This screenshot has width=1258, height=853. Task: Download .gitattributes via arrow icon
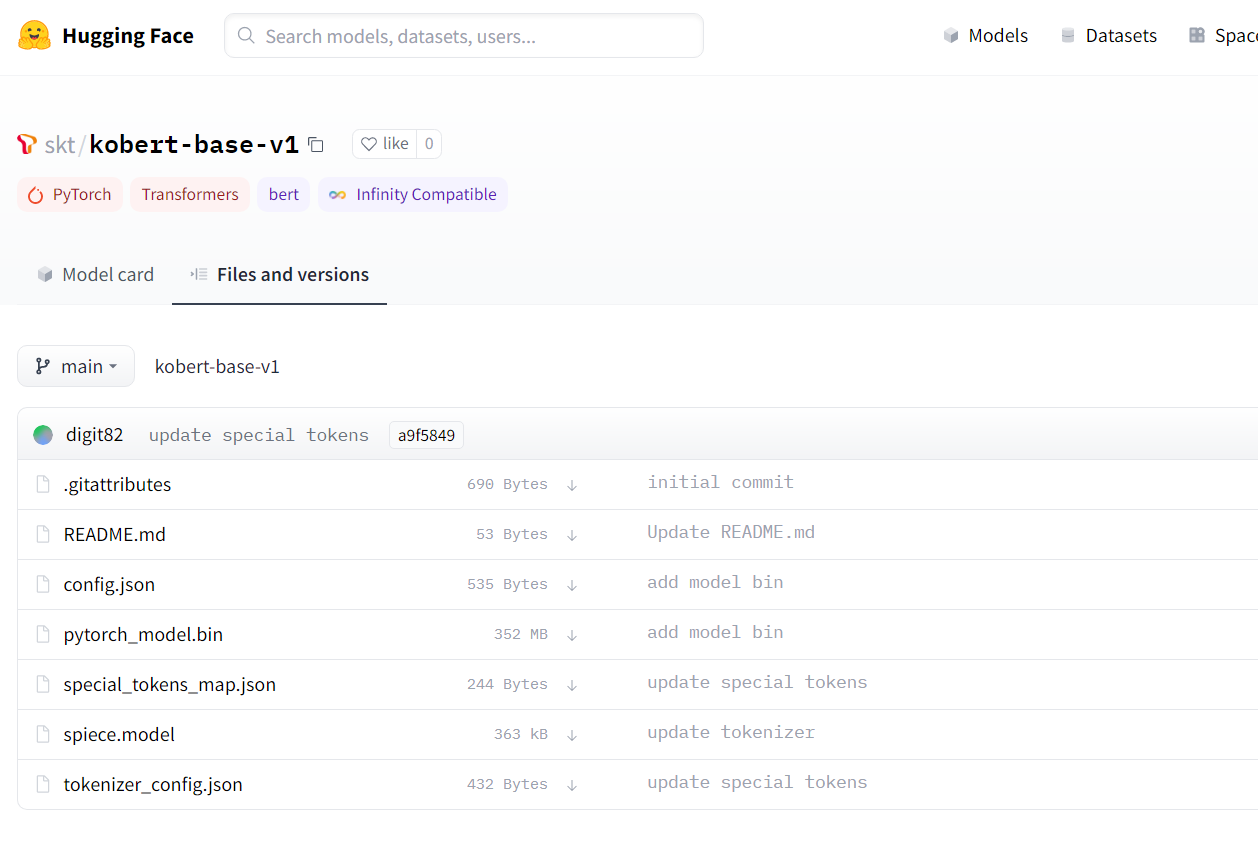coord(572,485)
